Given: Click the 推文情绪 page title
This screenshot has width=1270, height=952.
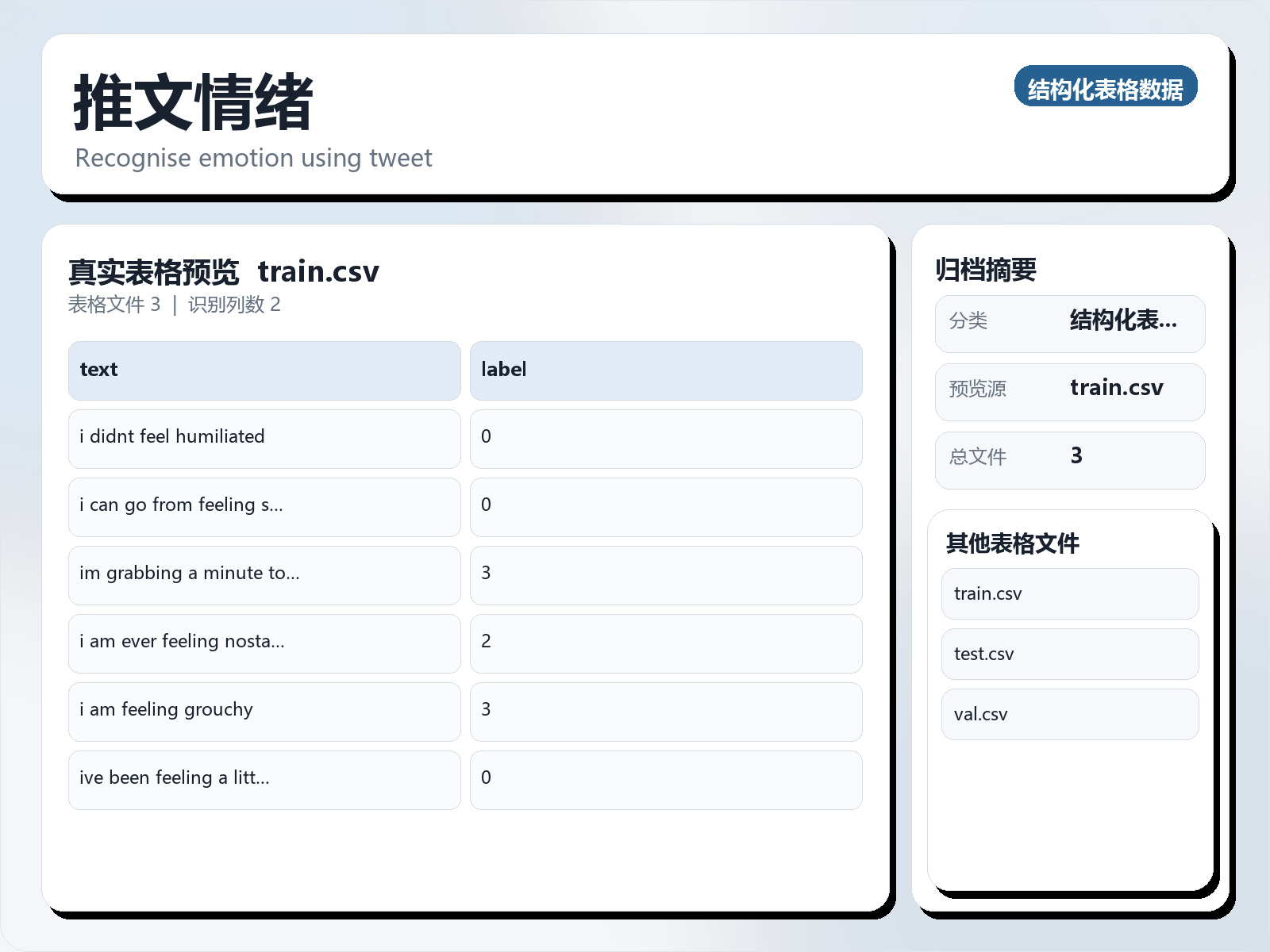Looking at the screenshot, I should (x=192, y=102).
